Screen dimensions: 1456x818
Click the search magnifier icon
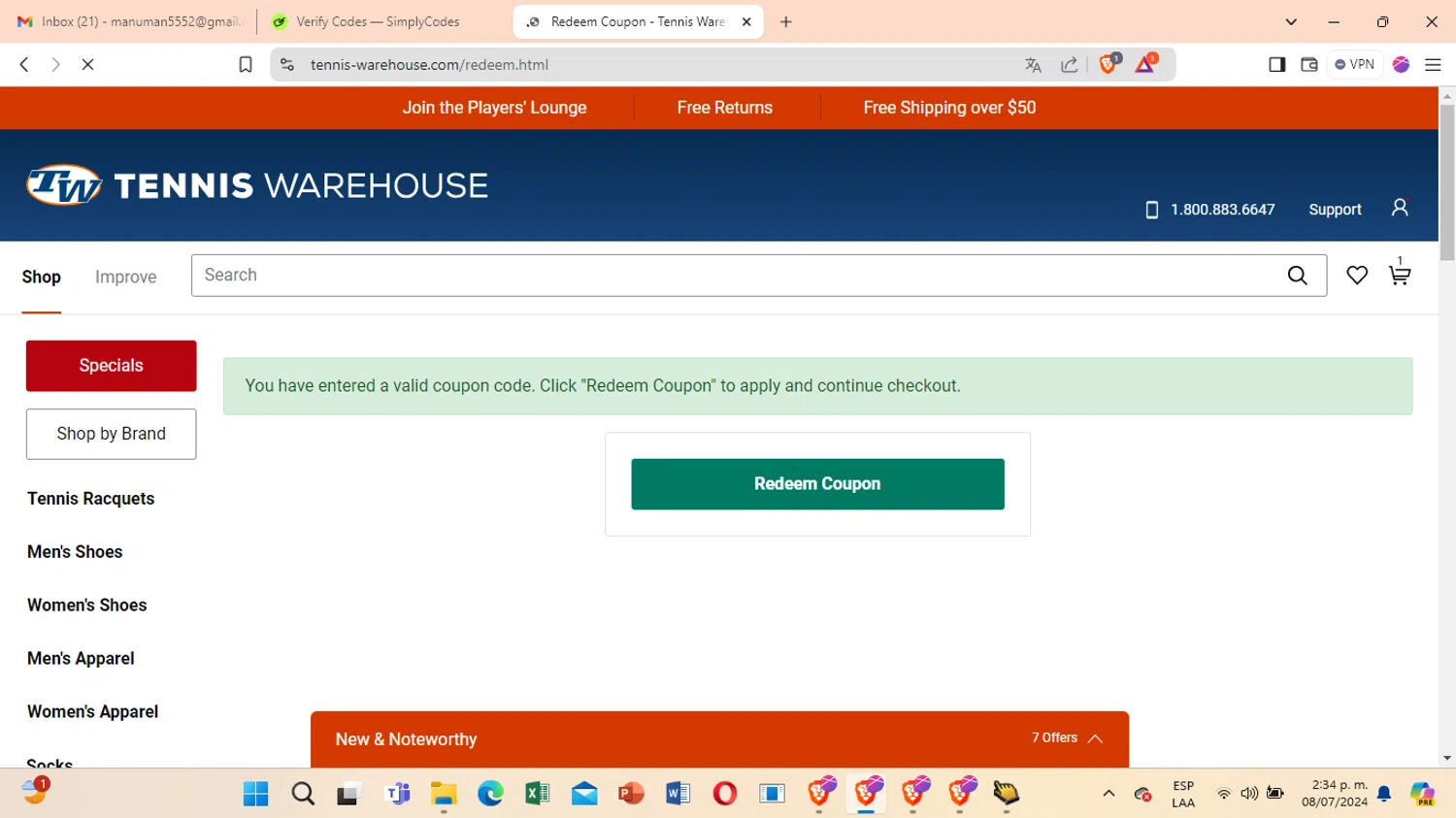1297,276
